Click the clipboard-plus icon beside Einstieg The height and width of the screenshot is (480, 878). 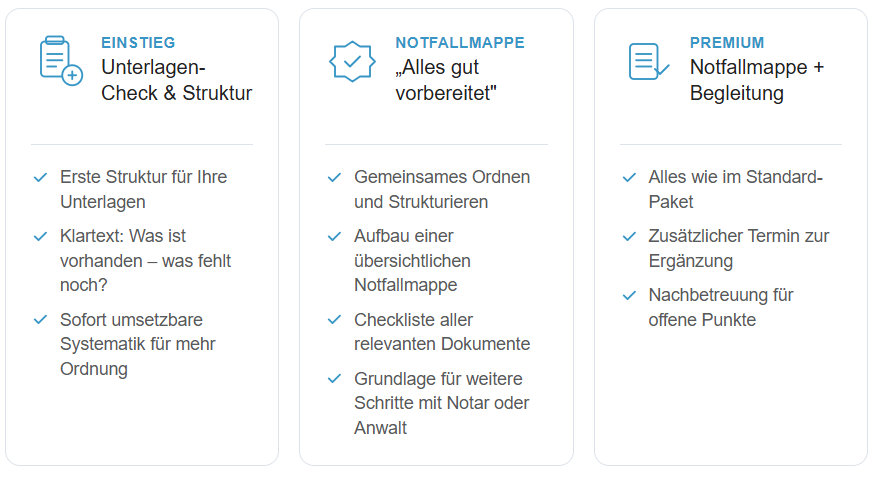click(60, 61)
